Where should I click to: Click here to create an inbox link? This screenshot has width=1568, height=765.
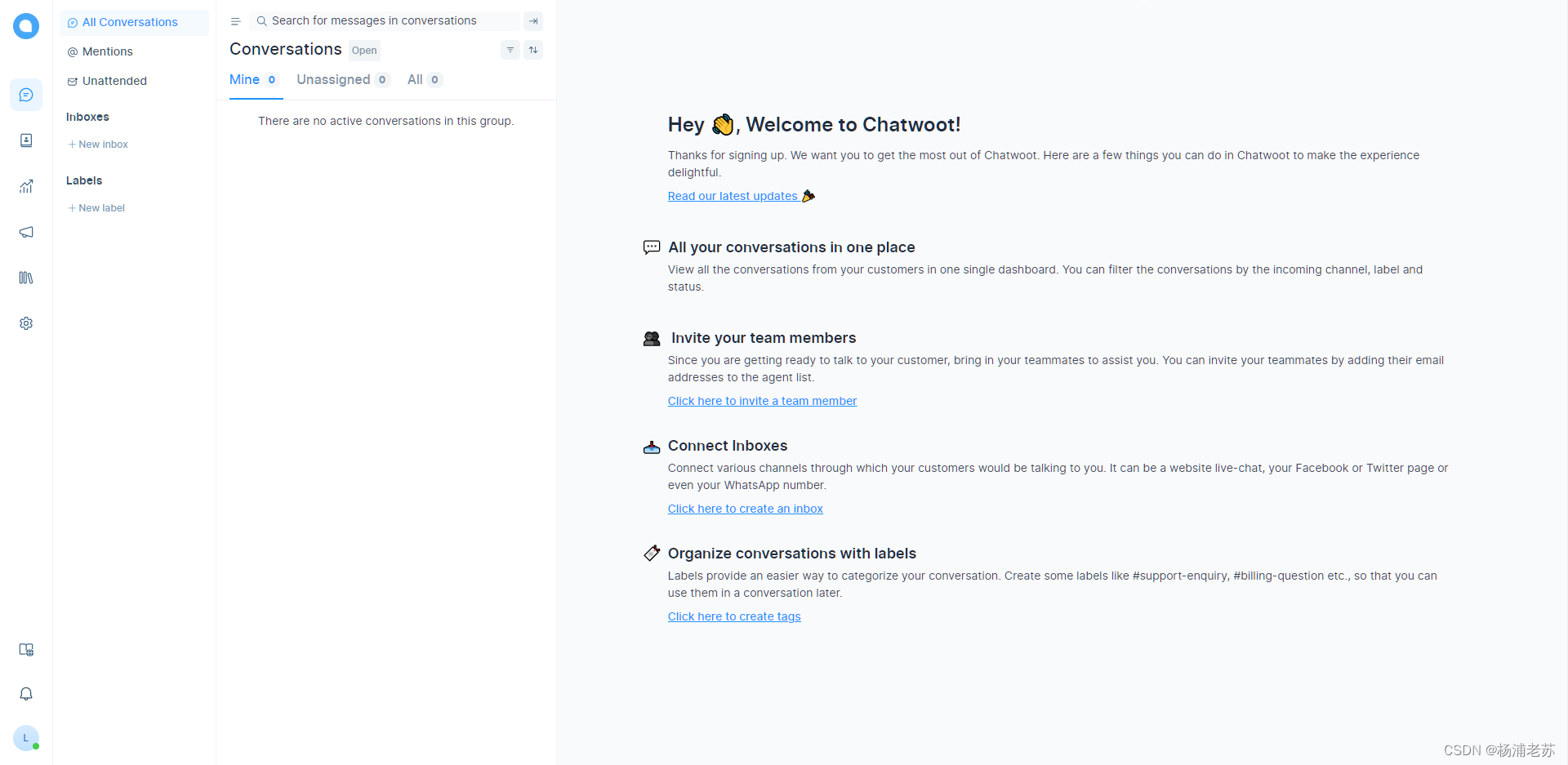[745, 509]
